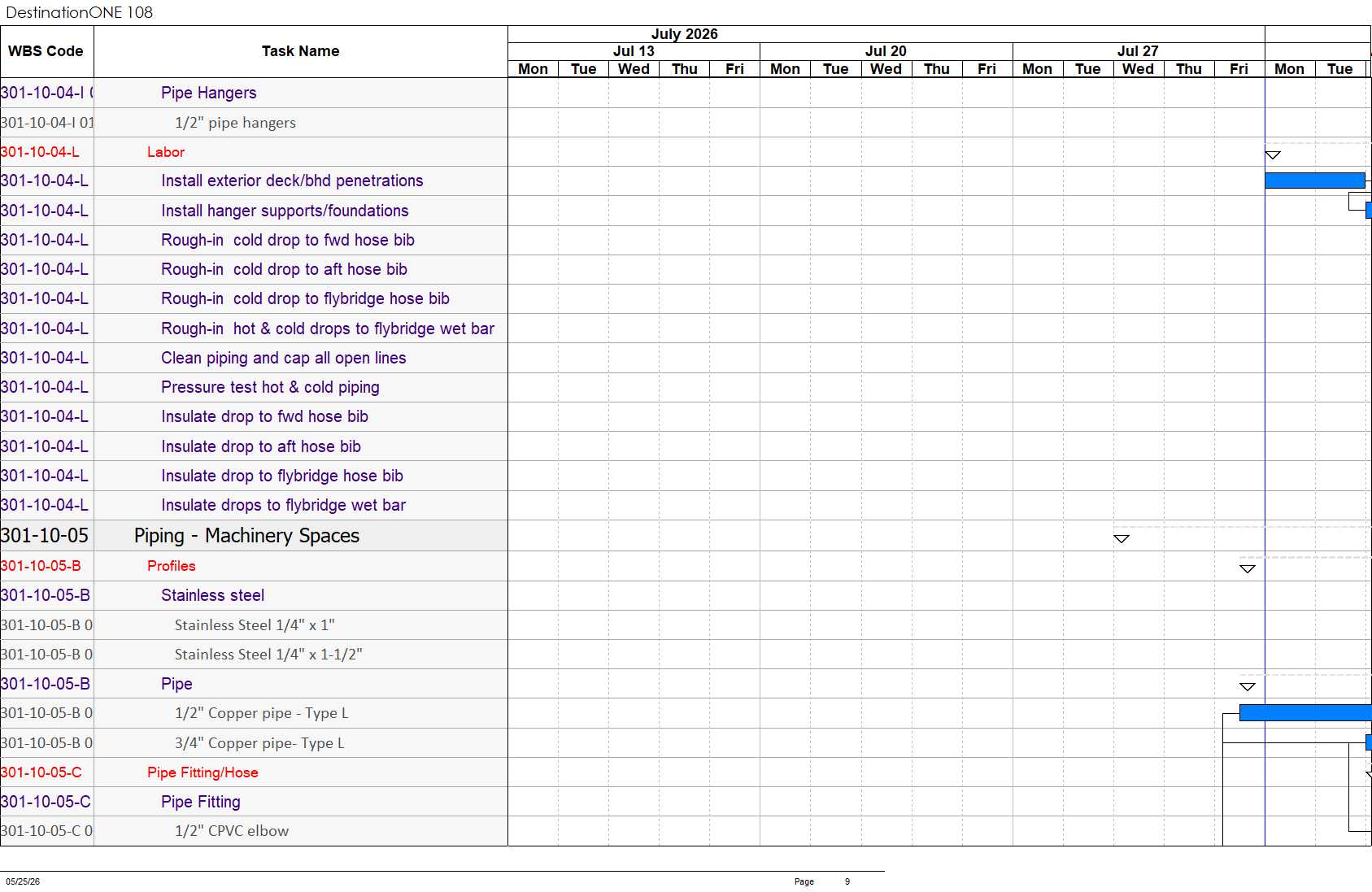Viewport: 1372px width, 892px height.
Task: Click the Thu column under Jul 27
Action: 1188,69
